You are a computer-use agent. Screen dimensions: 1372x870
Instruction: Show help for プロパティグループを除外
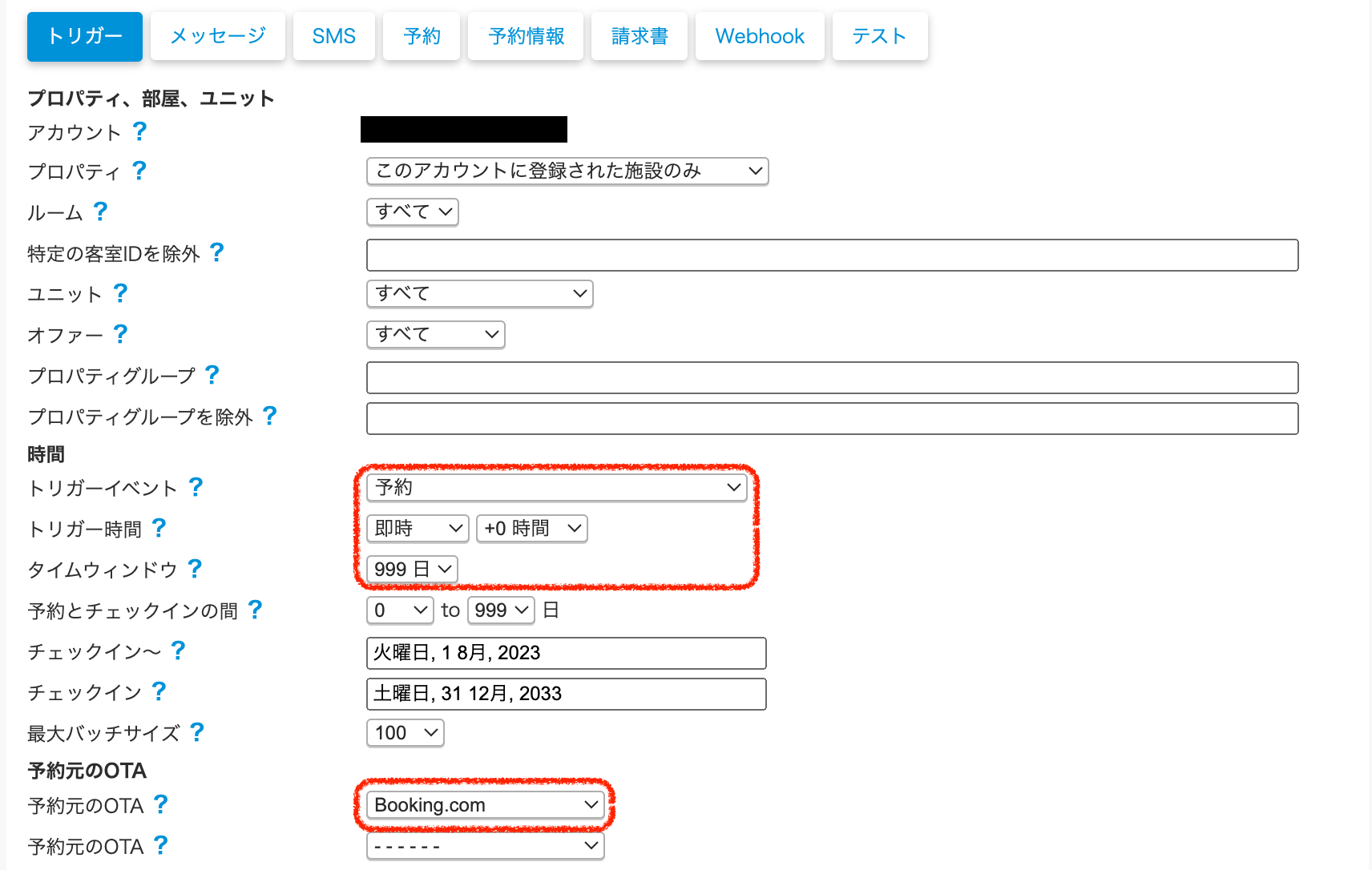(x=270, y=416)
